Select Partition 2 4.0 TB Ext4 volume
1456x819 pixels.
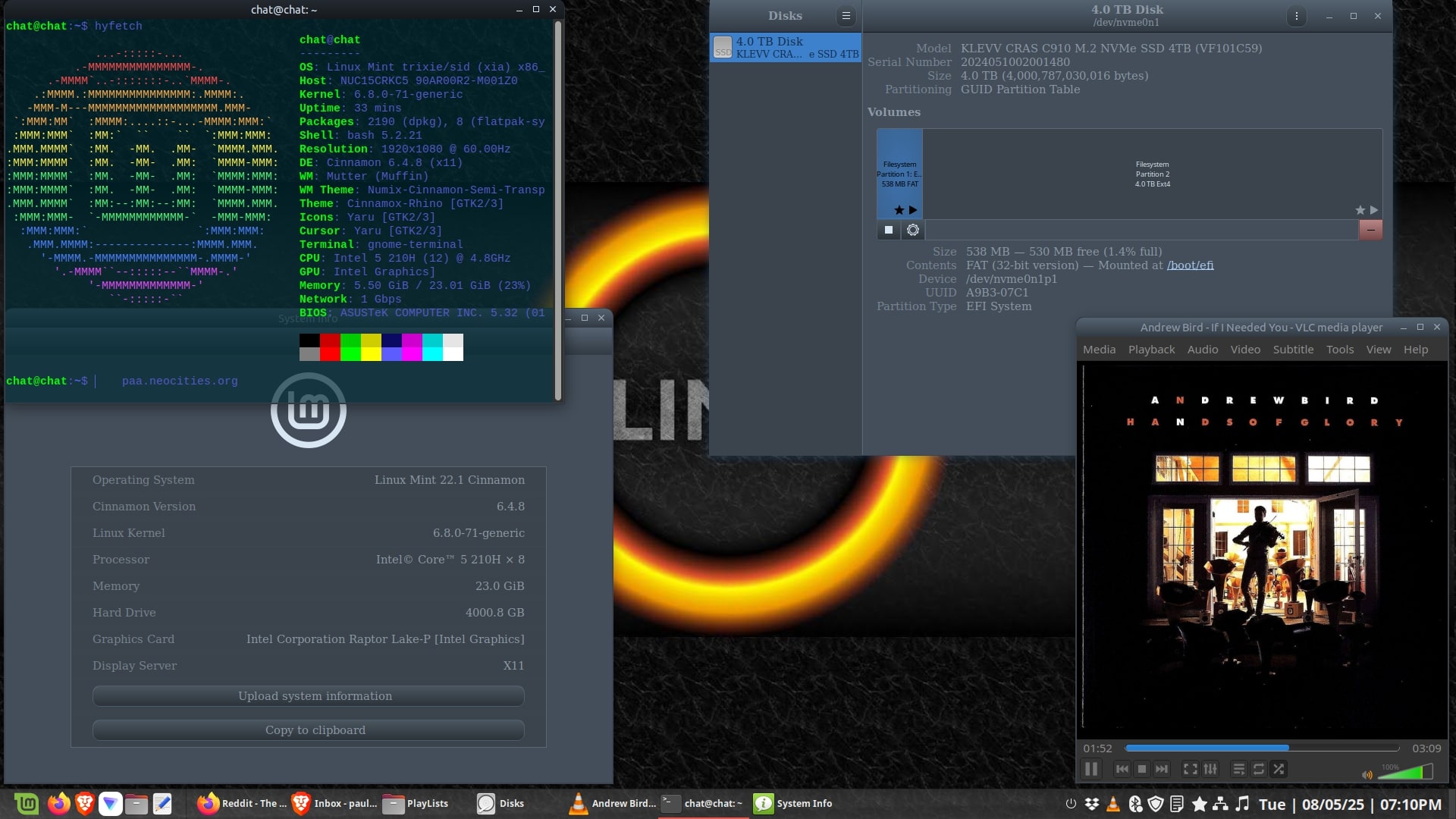coord(1152,174)
